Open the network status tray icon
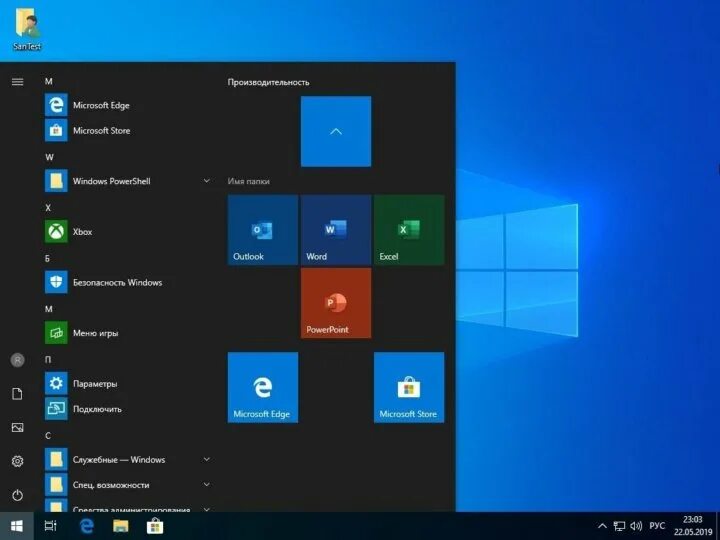Image resolution: width=720 pixels, height=540 pixels. coord(619,526)
